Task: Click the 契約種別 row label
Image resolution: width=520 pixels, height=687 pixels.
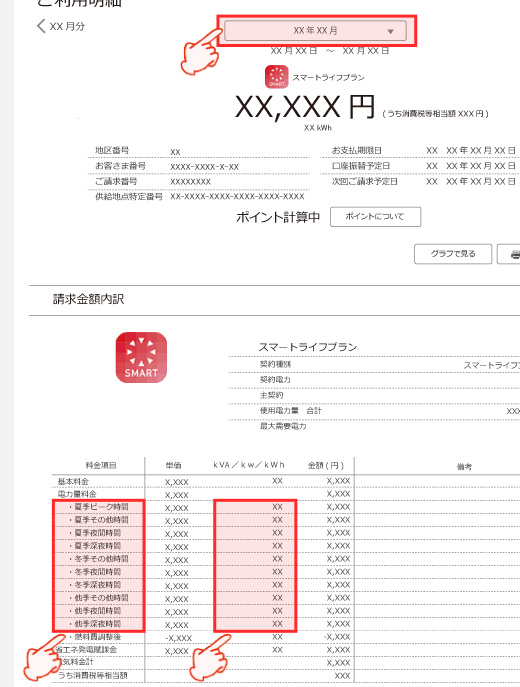Action: [275, 364]
